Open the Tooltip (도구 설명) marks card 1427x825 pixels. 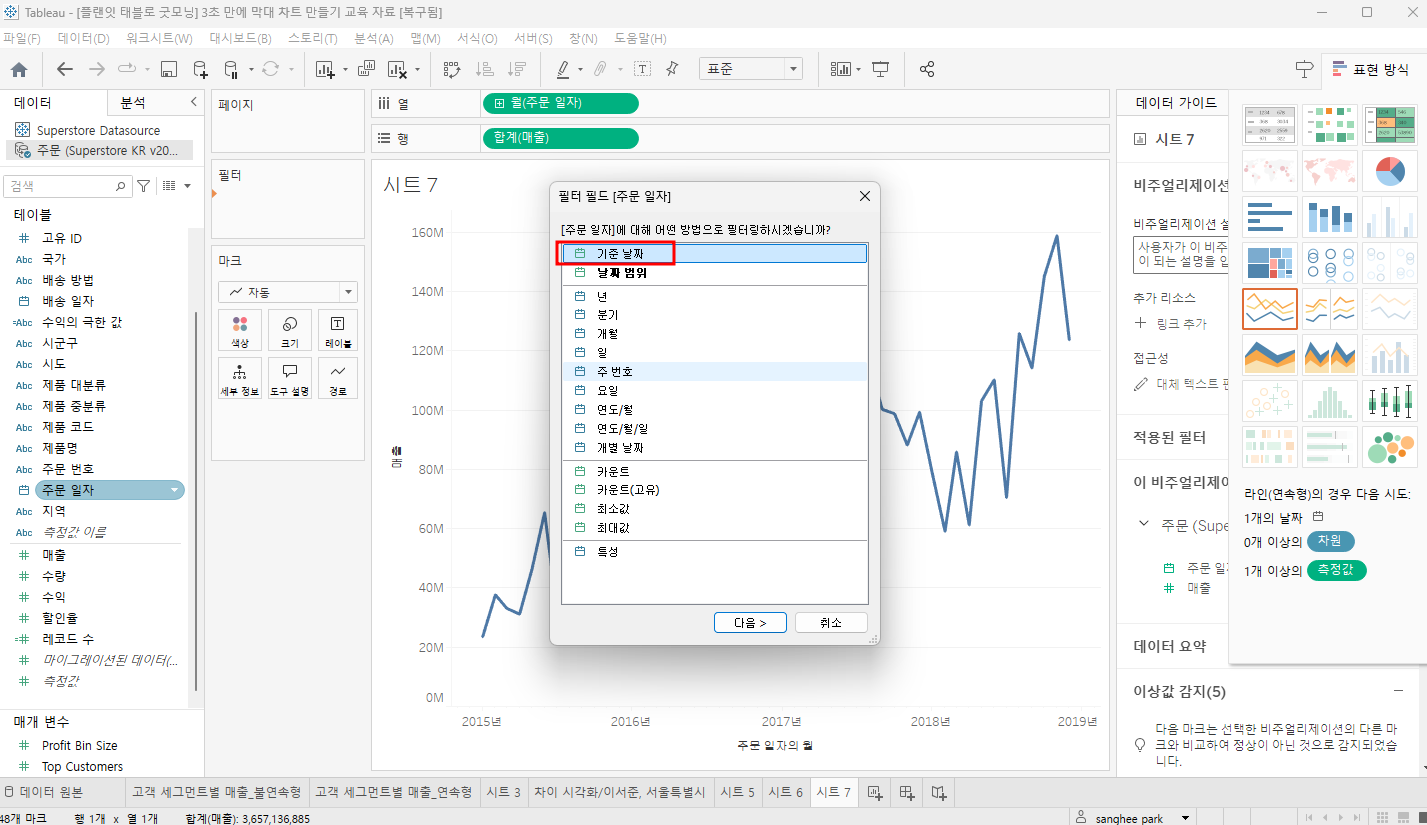tap(289, 379)
